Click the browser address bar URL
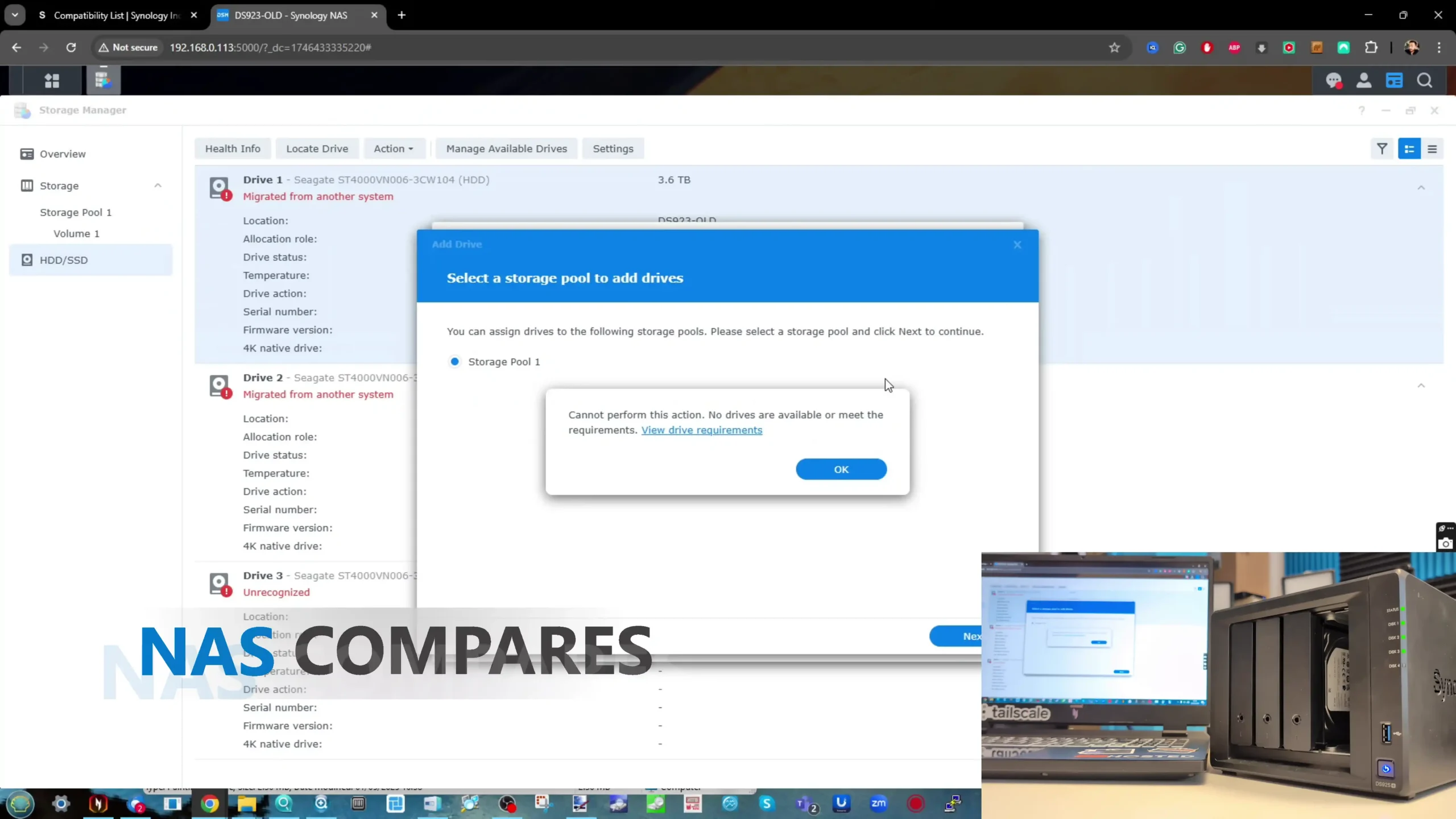1456x819 pixels. click(270, 48)
